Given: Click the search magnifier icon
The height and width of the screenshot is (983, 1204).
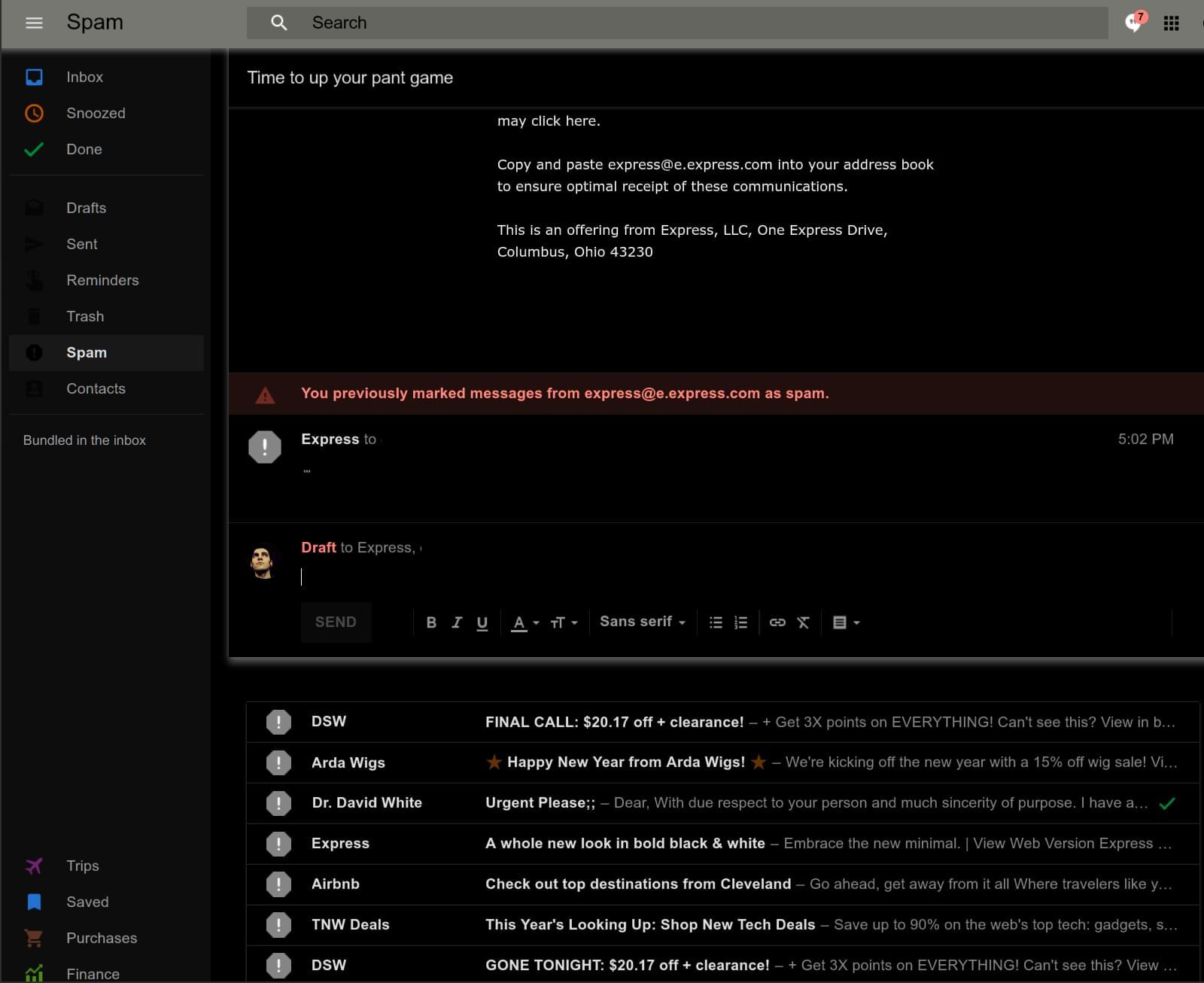Looking at the screenshot, I should pos(279,23).
